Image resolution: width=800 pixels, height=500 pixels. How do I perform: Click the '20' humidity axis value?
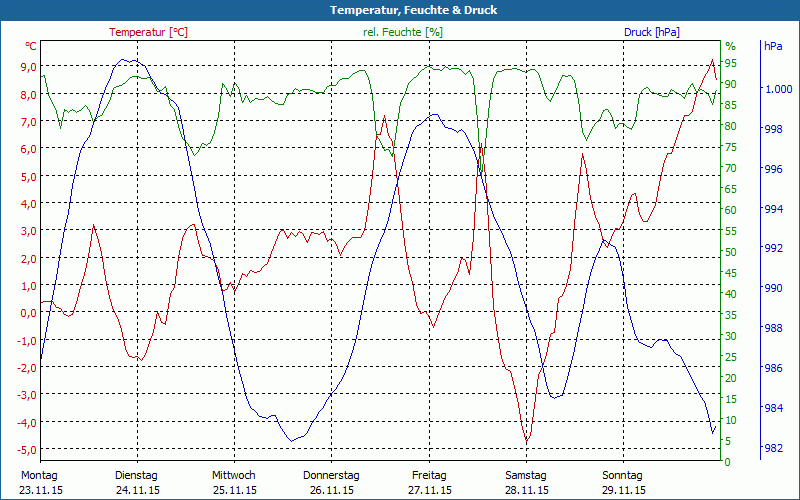click(731, 378)
